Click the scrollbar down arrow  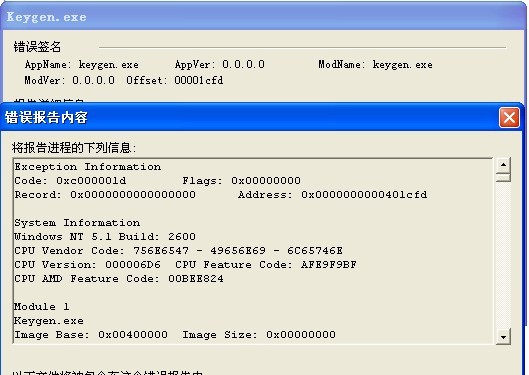(503, 337)
